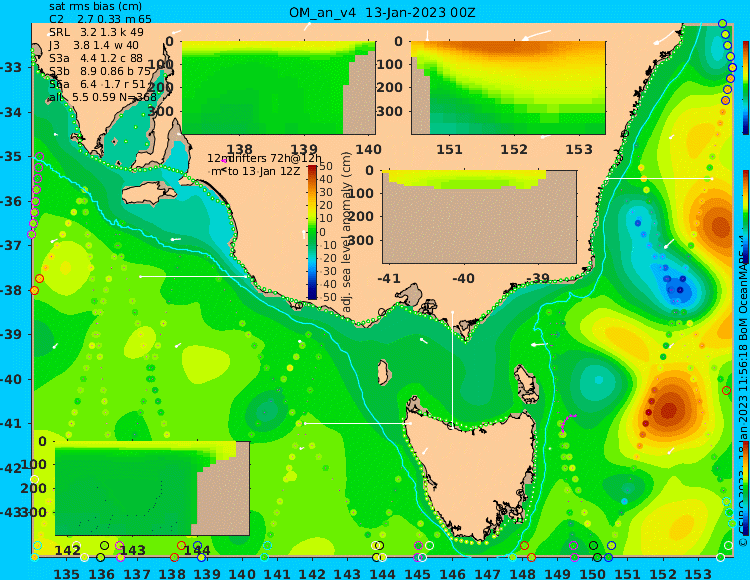
Task: Open the 138–140 longitude depth section inset
Action: pos(278,88)
